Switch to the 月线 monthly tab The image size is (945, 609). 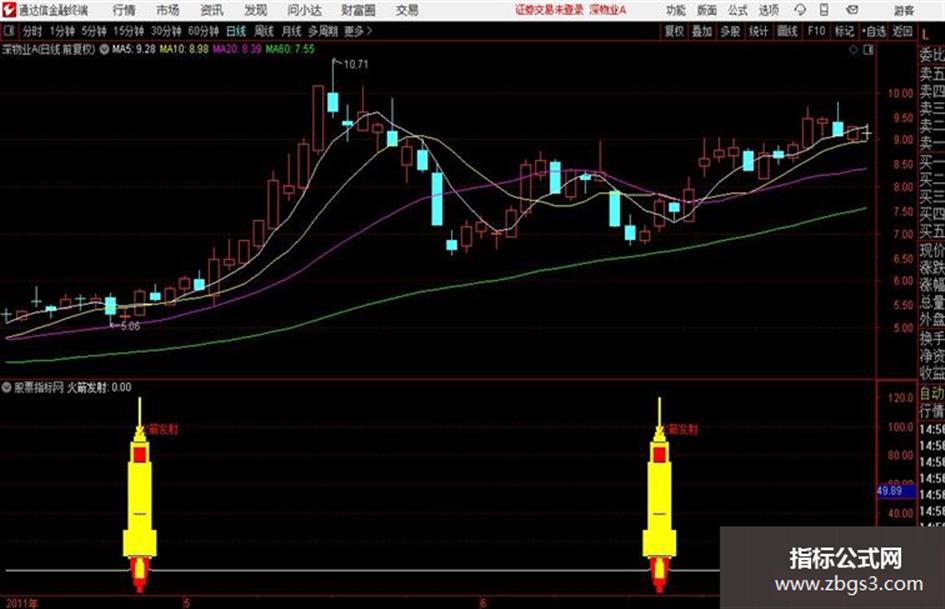[291, 31]
